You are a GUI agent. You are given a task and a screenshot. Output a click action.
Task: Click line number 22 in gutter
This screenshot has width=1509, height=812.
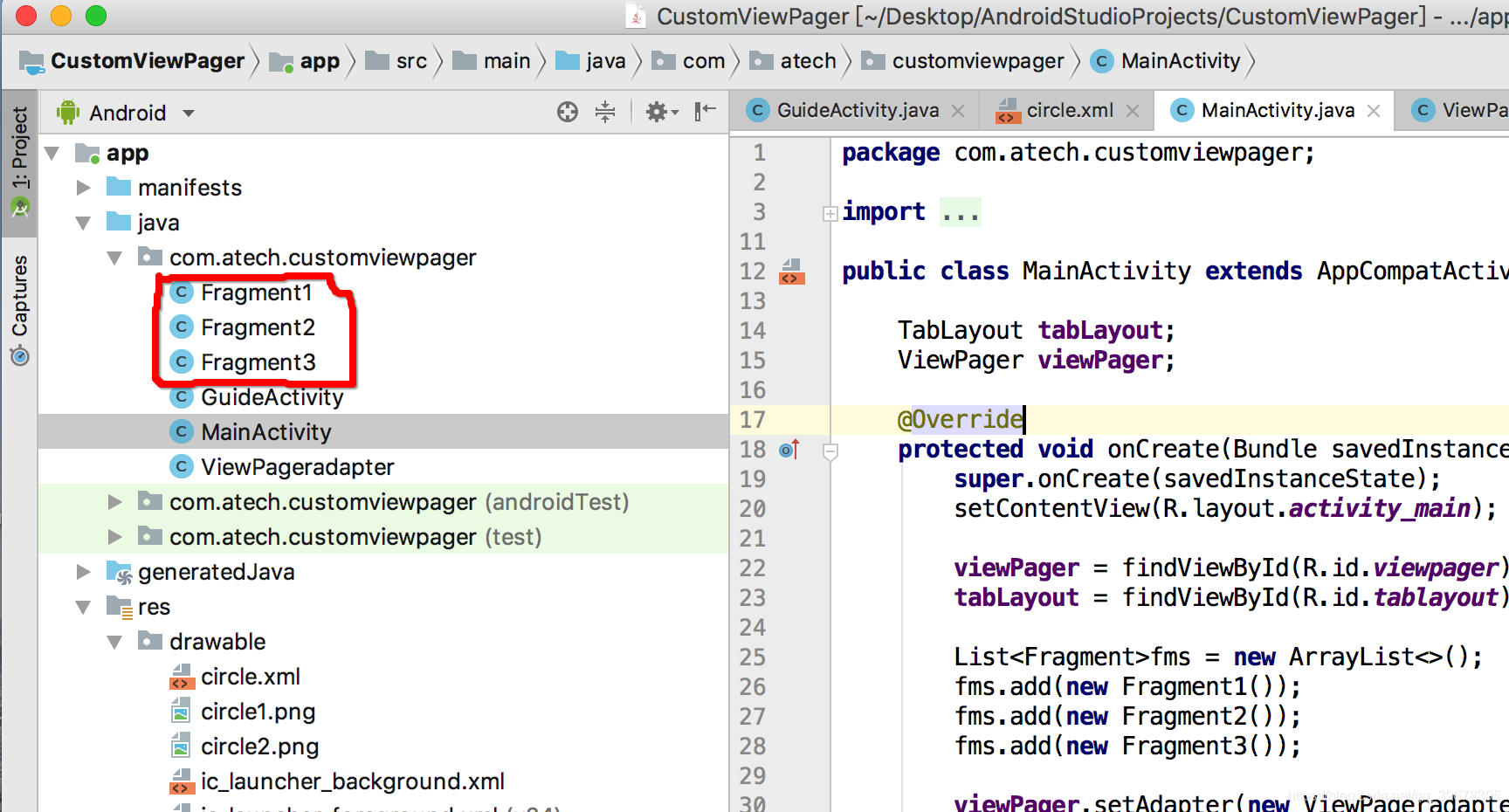tap(753, 568)
